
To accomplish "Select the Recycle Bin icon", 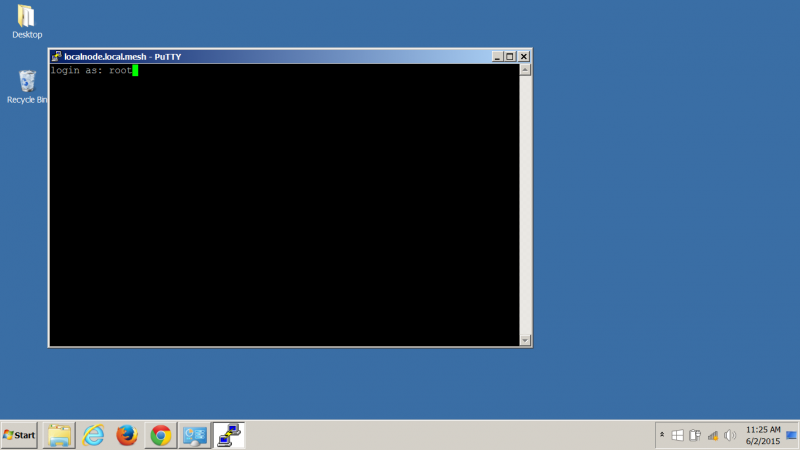I will click(x=27, y=87).
